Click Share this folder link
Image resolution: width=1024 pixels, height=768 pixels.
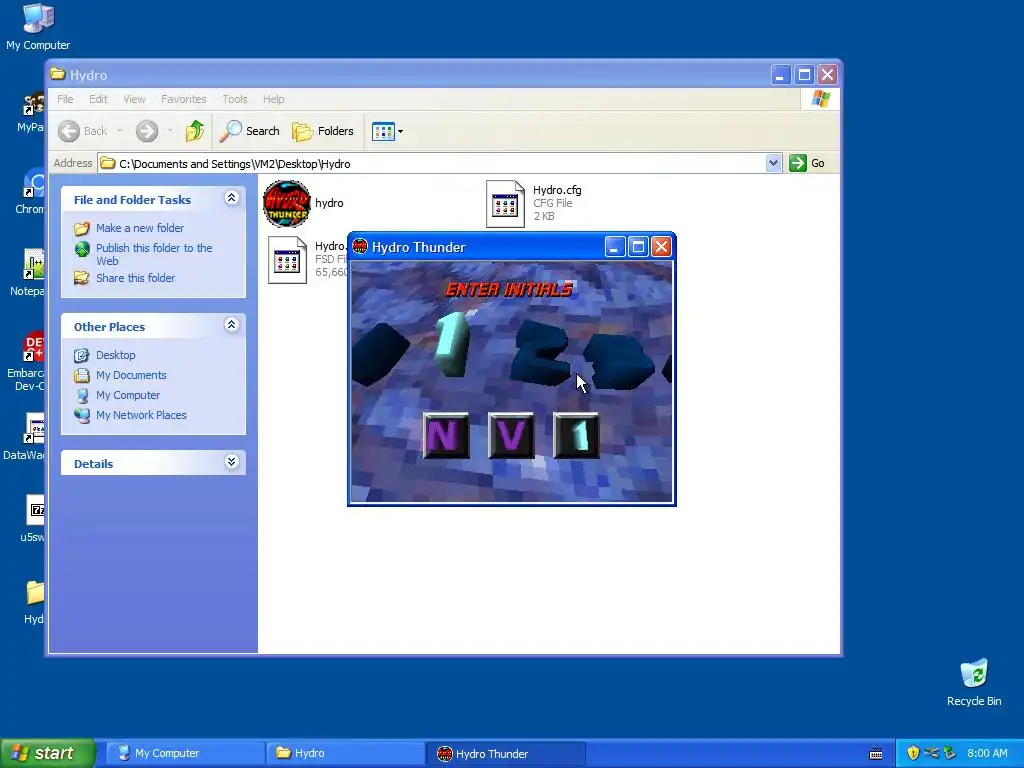coord(135,278)
